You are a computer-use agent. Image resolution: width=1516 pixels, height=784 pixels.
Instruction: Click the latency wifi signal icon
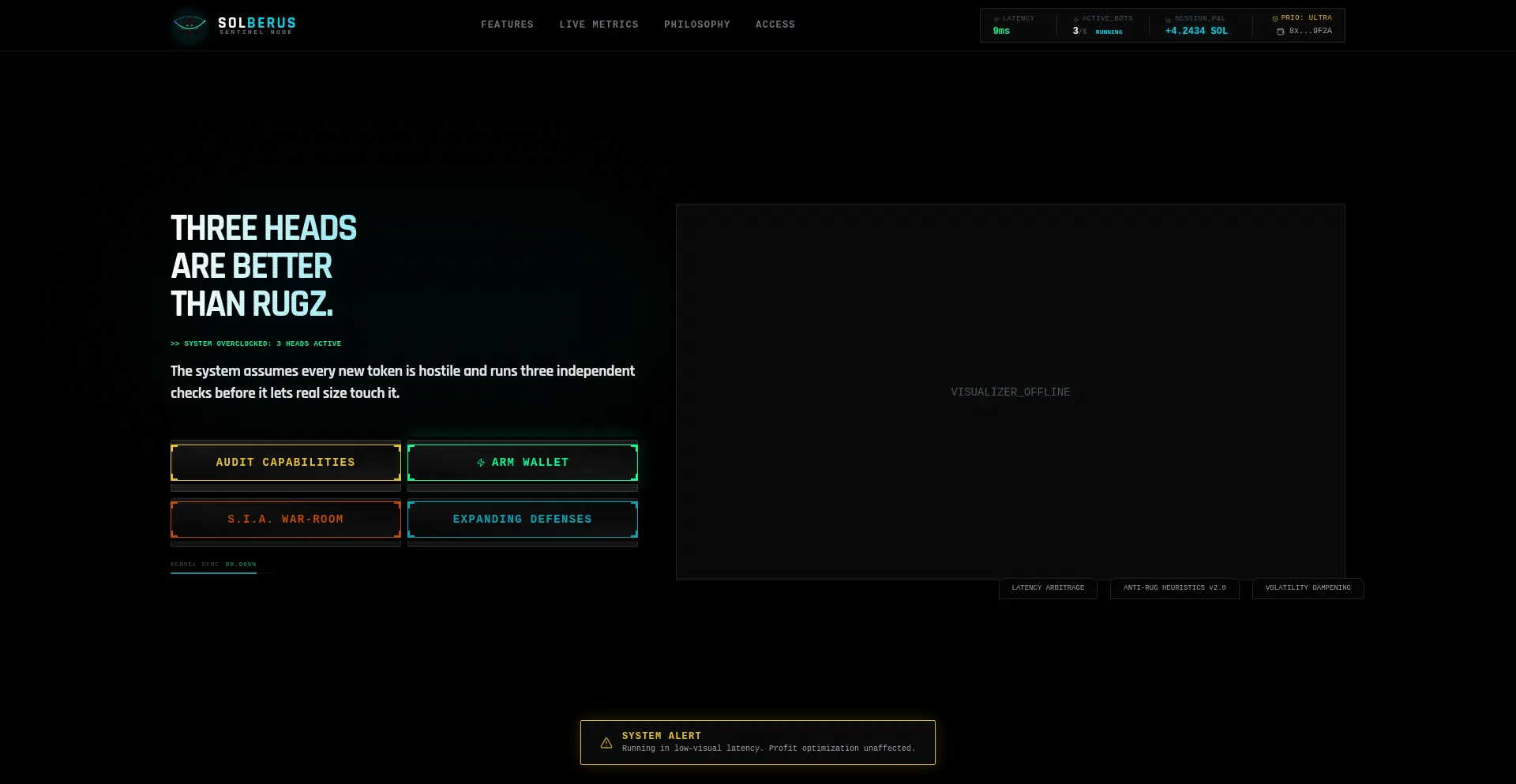[x=996, y=19]
